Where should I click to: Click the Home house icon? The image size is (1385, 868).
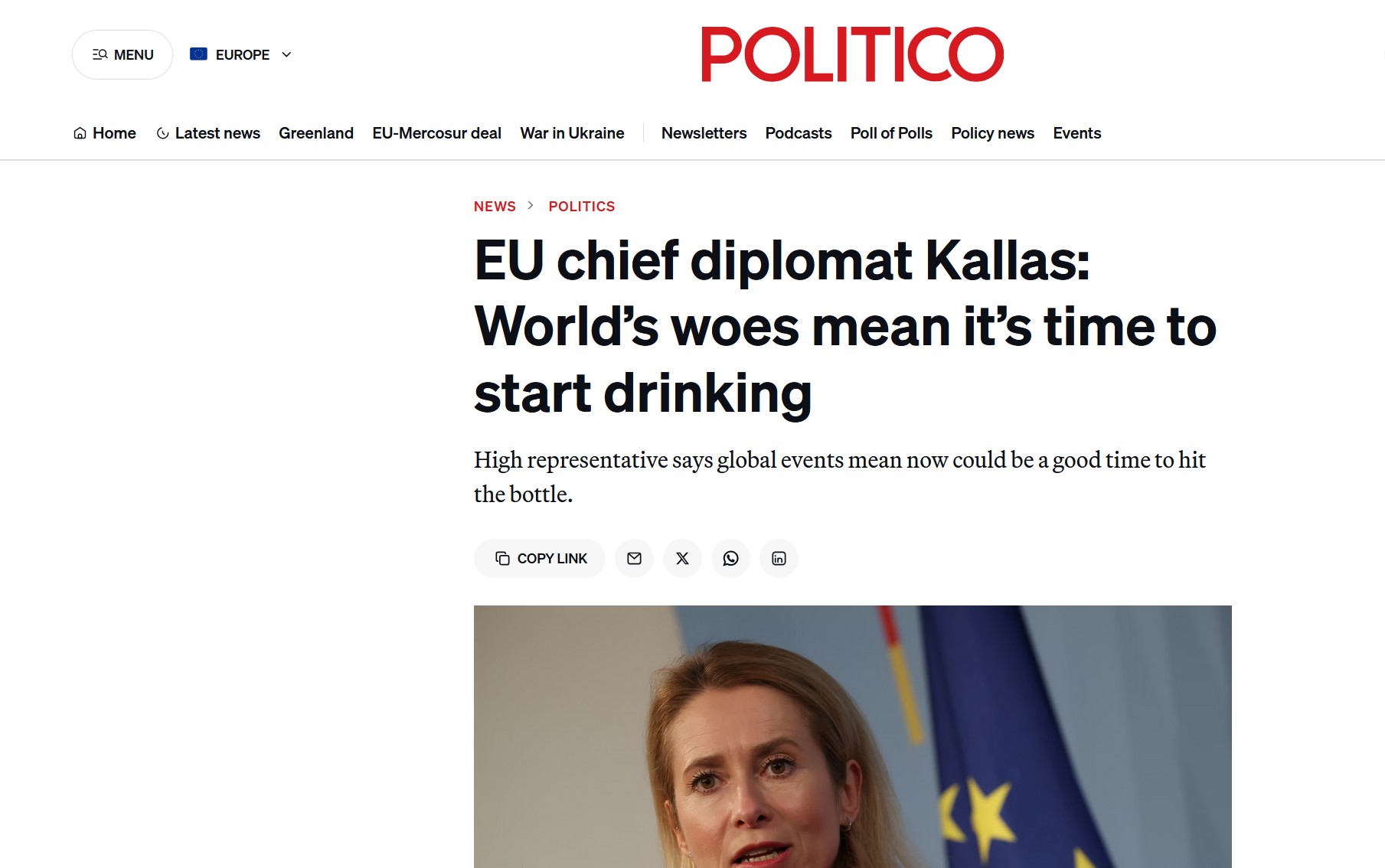click(x=80, y=133)
